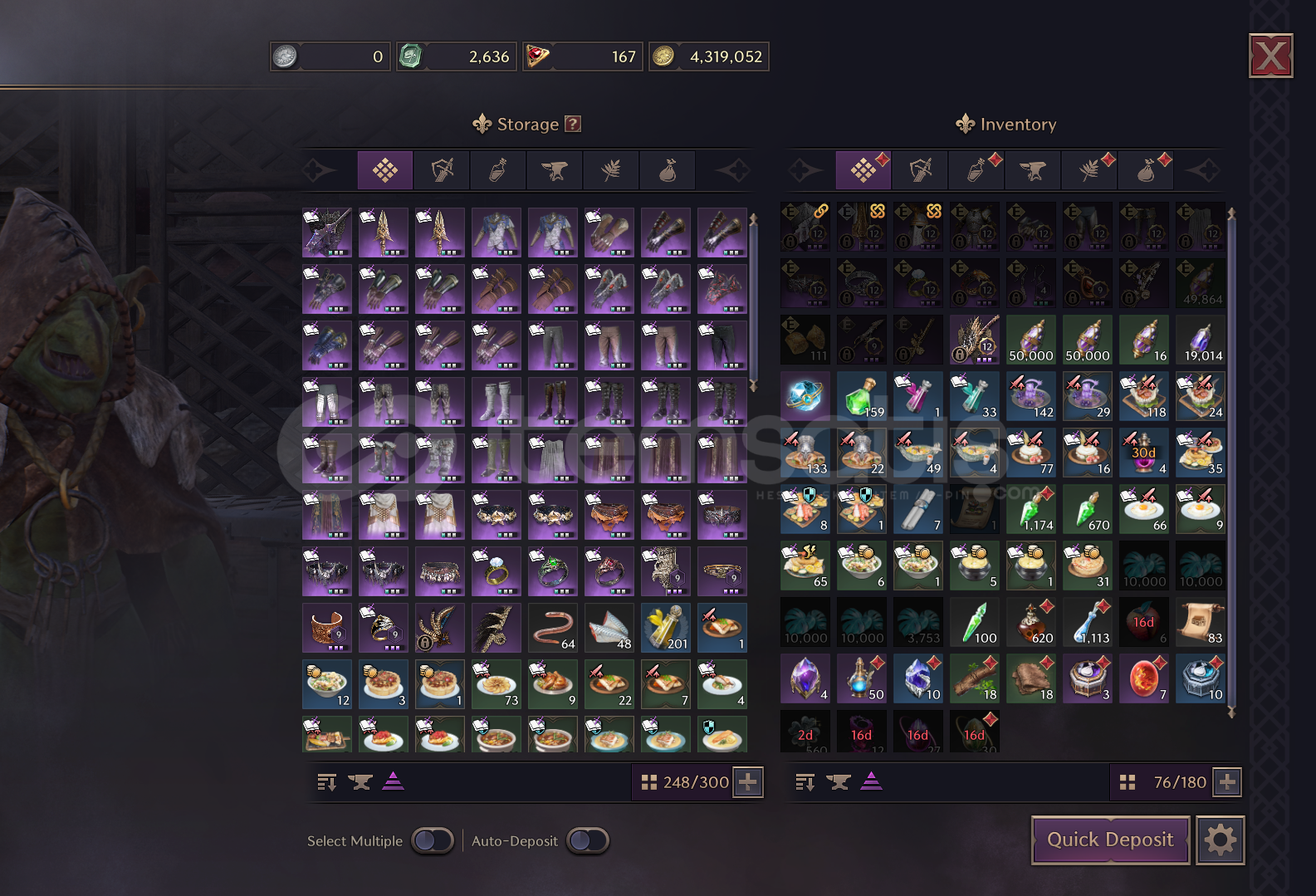Image resolution: width=1316 pixels, height=896 pixels.
Task: Expand Storage capacity with plus button
Action: click(748, 782)
